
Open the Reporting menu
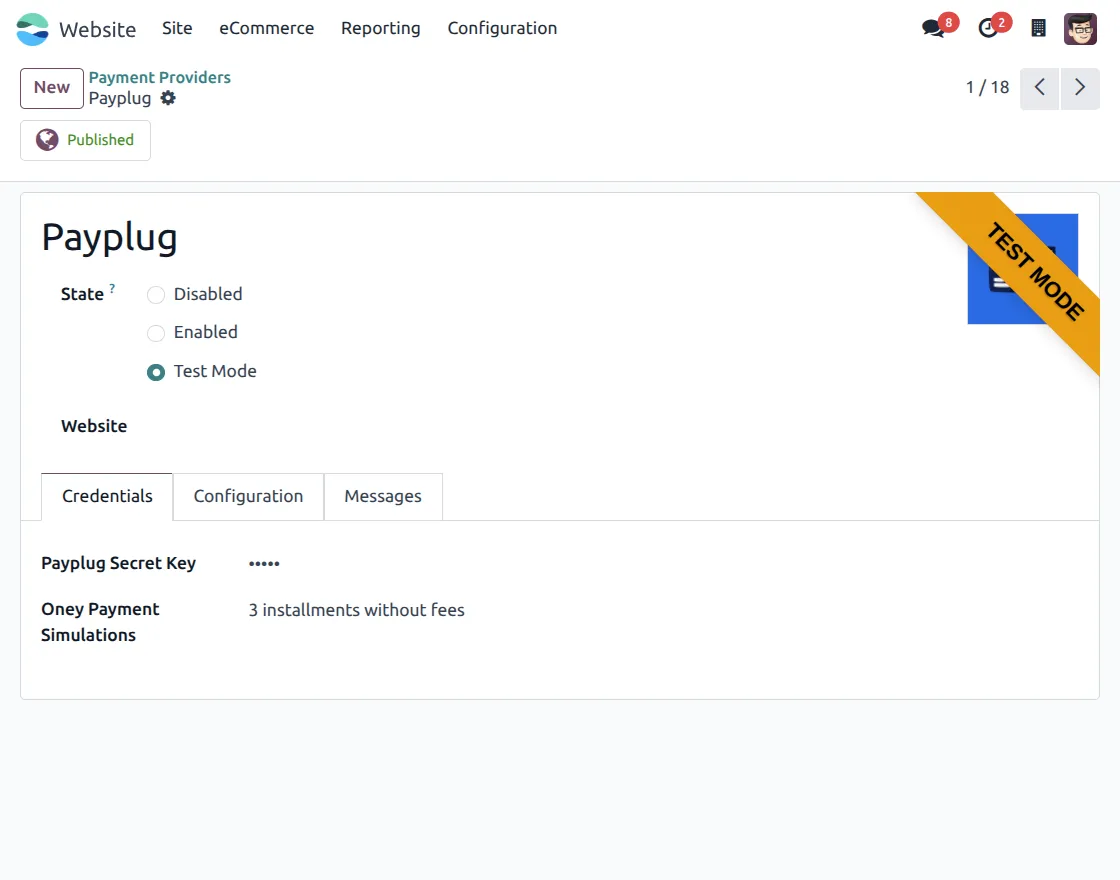click(x=381, y=28)
